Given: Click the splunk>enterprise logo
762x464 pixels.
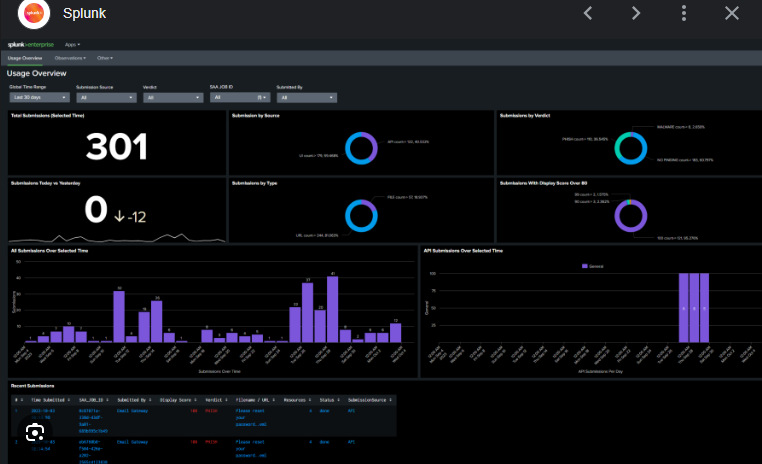Looking at the screenshot, I should (x=31, y=44).
